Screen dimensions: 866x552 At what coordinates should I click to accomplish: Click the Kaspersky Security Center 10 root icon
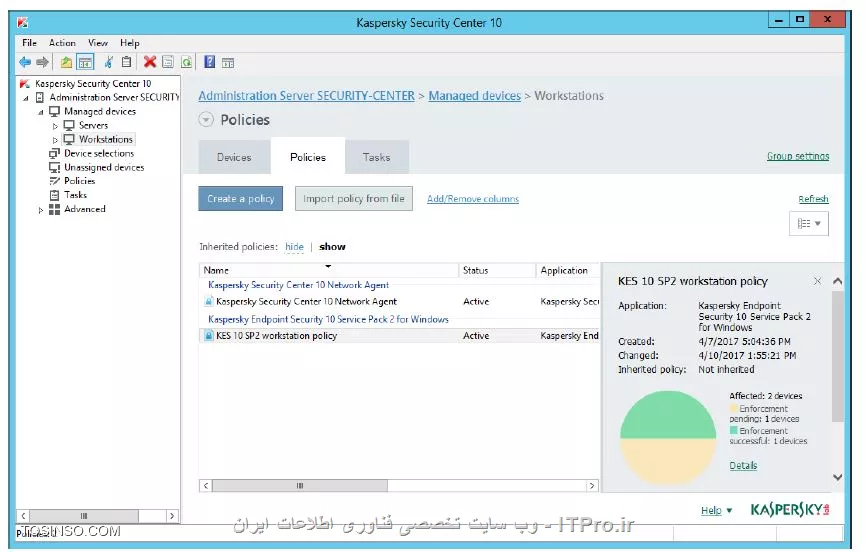coord(24,83)
